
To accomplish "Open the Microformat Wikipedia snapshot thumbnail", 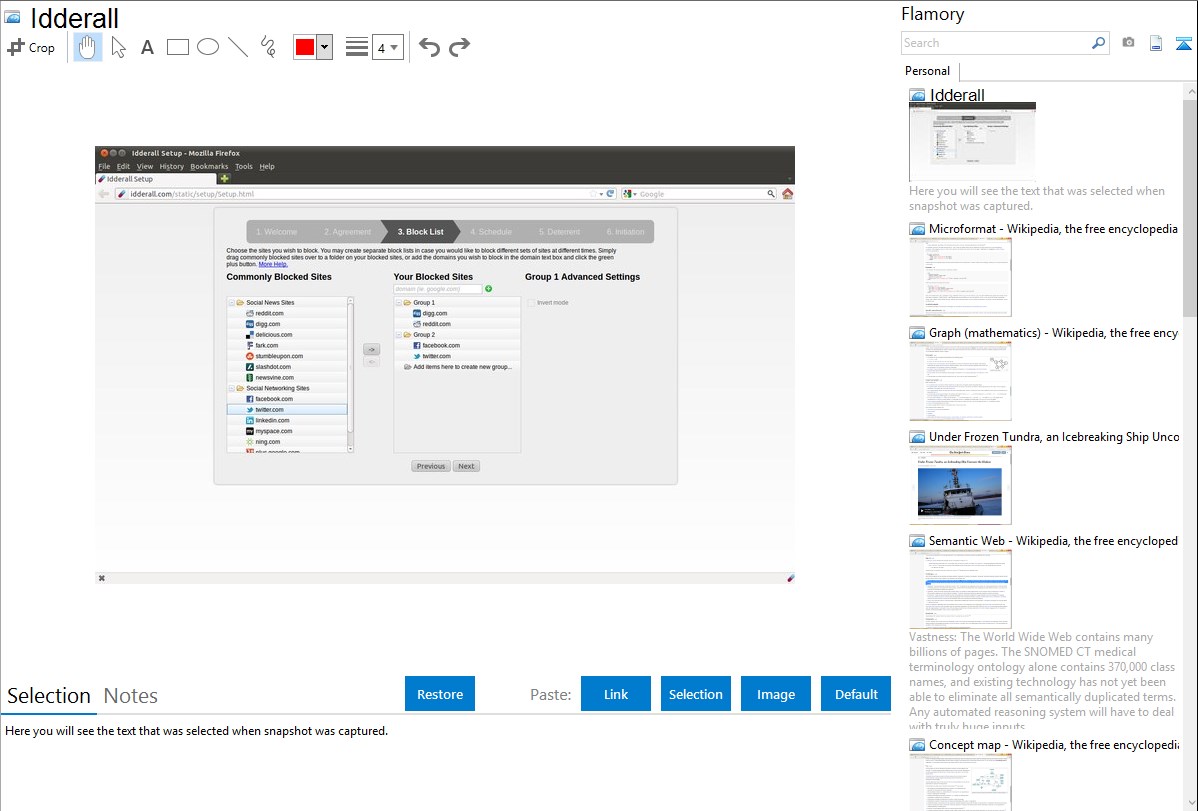I will 960,277.
